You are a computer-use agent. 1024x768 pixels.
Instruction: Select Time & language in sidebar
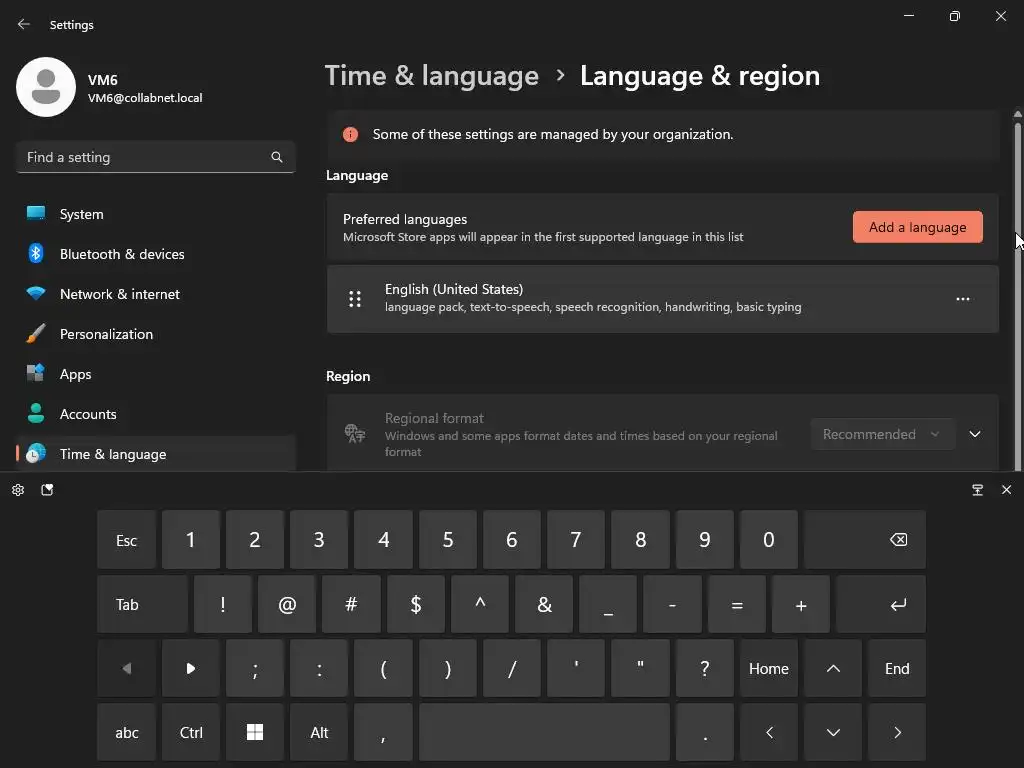pyautogui.click(x=155, y=454)
